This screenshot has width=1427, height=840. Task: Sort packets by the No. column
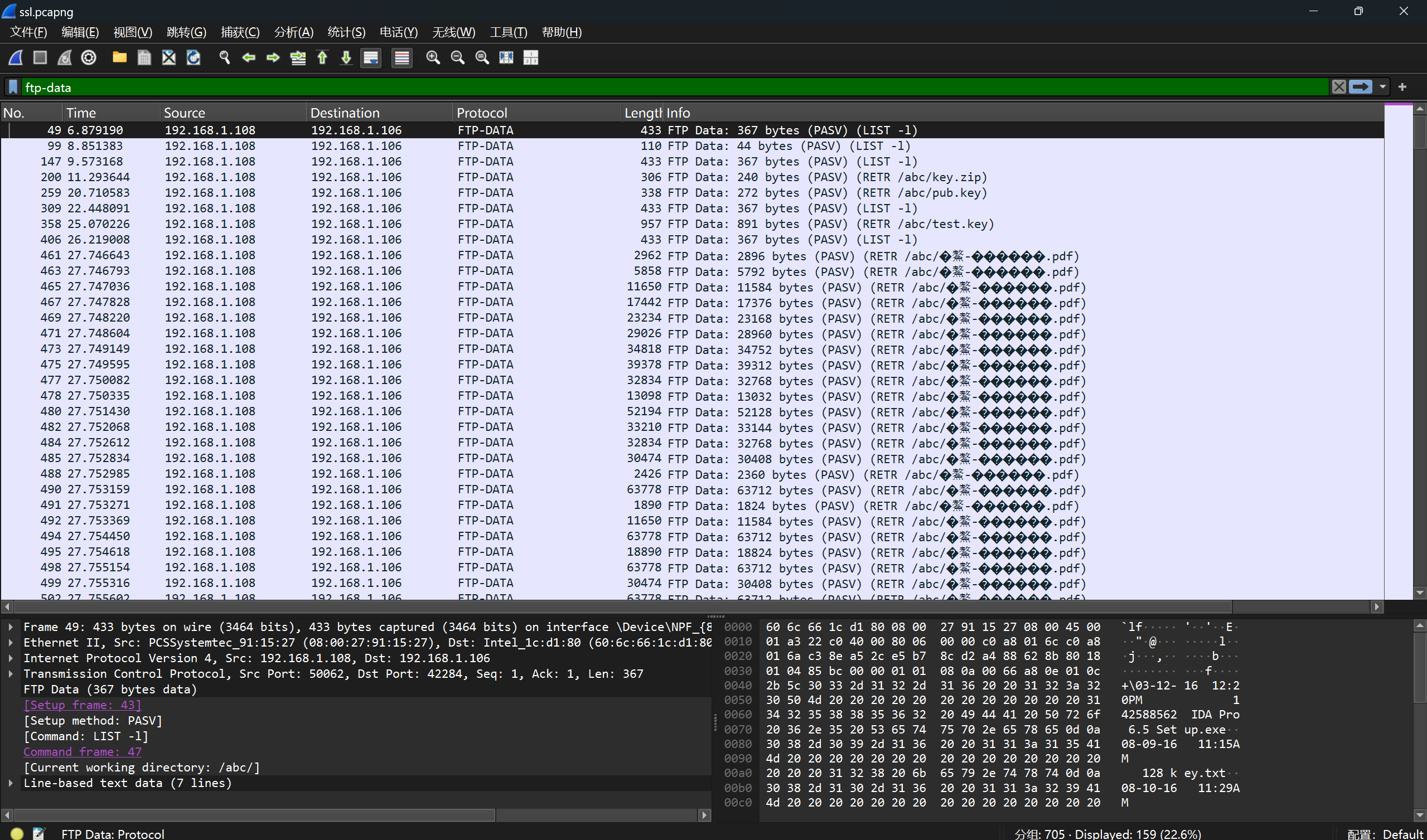(x=31, y=113)
